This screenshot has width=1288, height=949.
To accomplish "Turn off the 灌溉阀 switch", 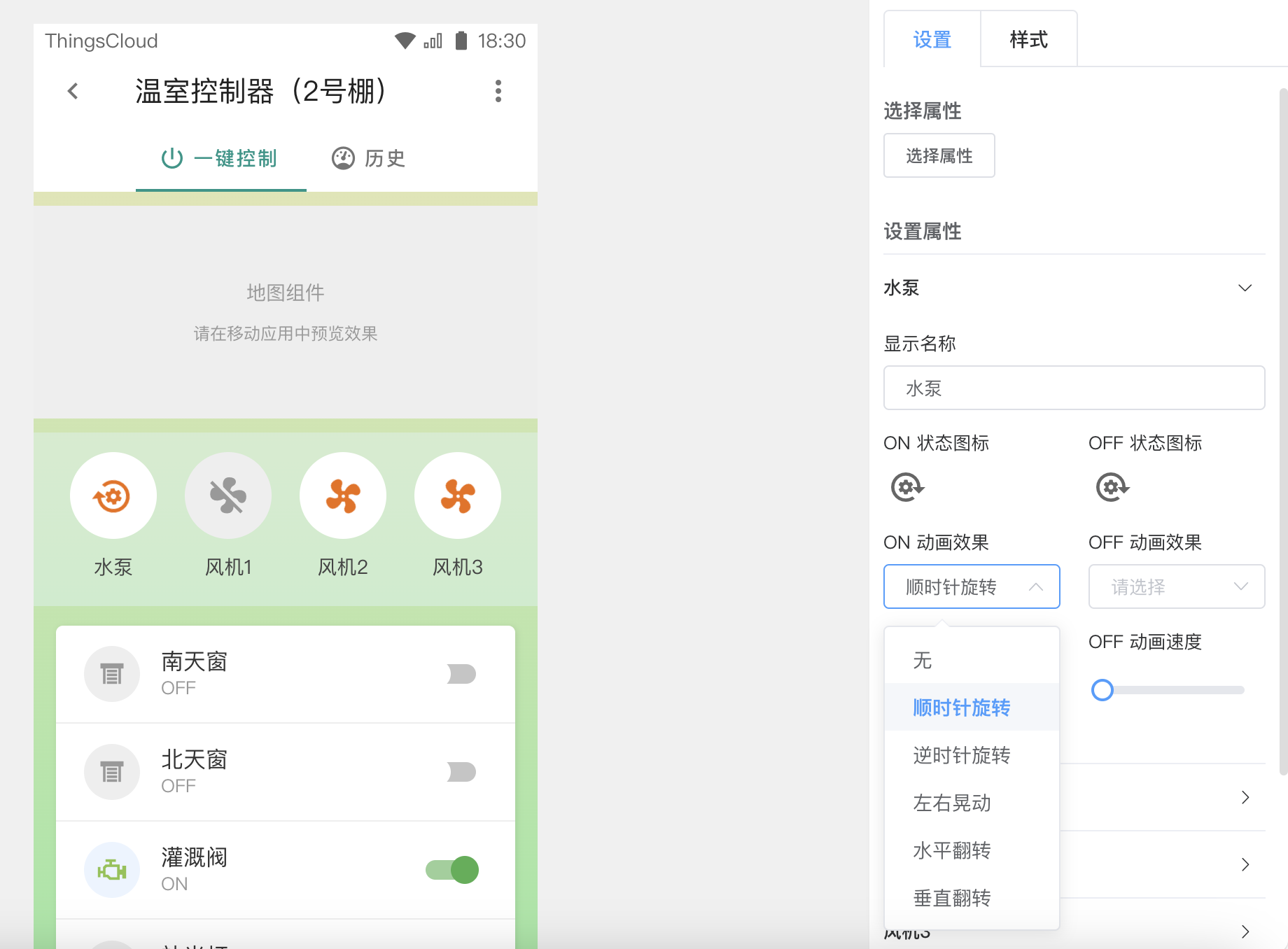I will click(x=451, y=870).
